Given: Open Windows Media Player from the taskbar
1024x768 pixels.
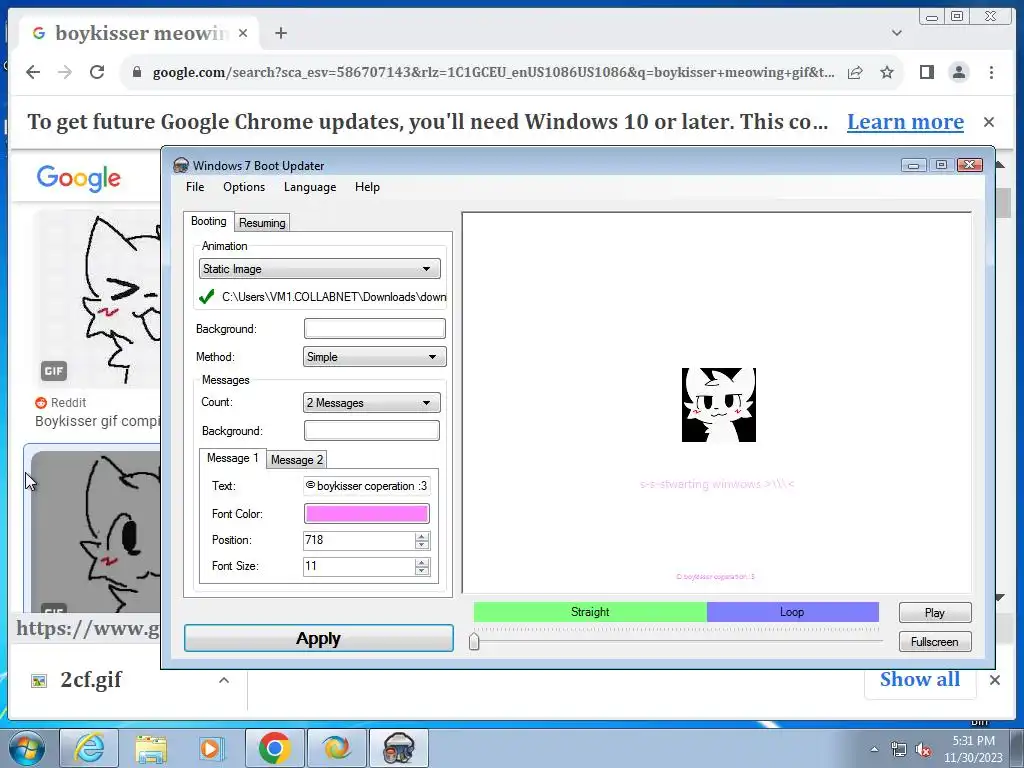Looking at the screenshot, I should pos(210,748).
